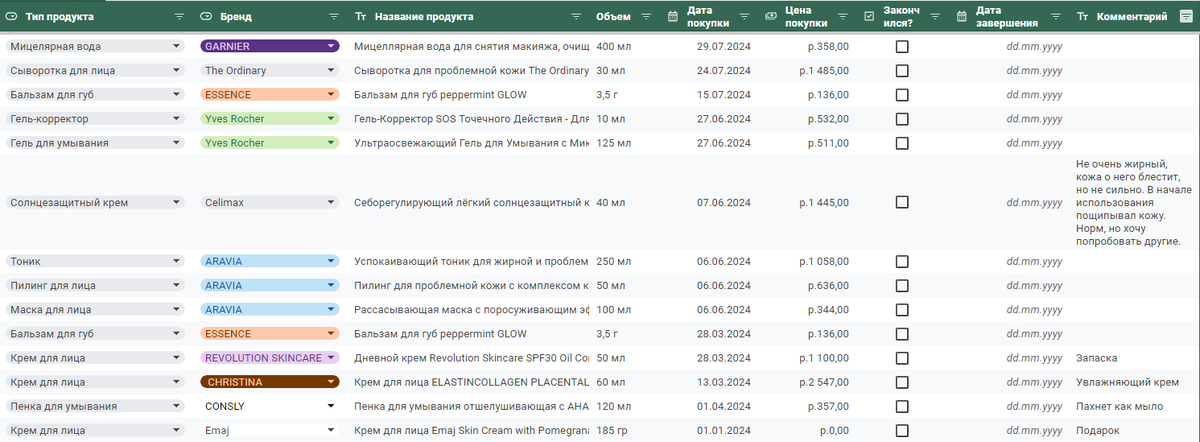
Task: Click checkbox-type icon before Закончился? header
Action: click(869, 17)
